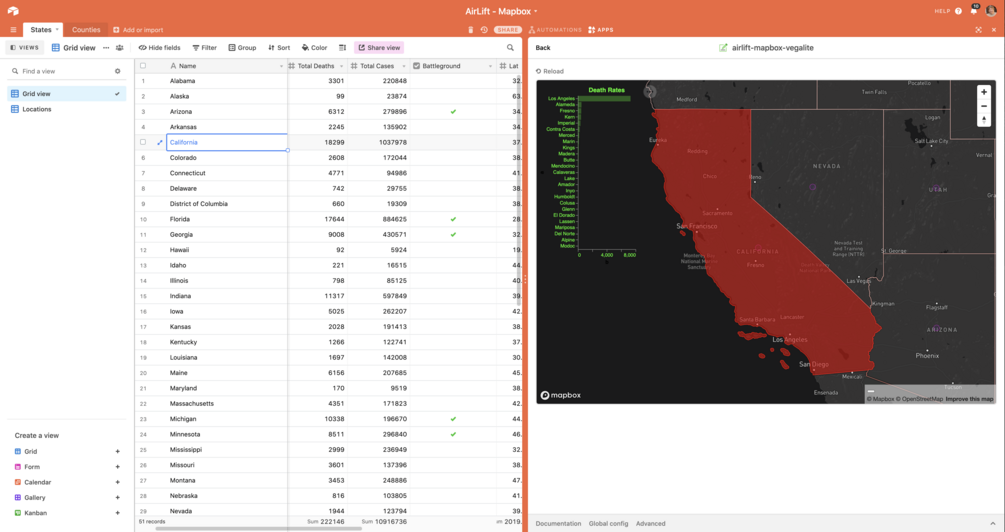Open the Apps panel
Image resolution: width=1005 pixels, height=532 pixels.
click(601, 29)
